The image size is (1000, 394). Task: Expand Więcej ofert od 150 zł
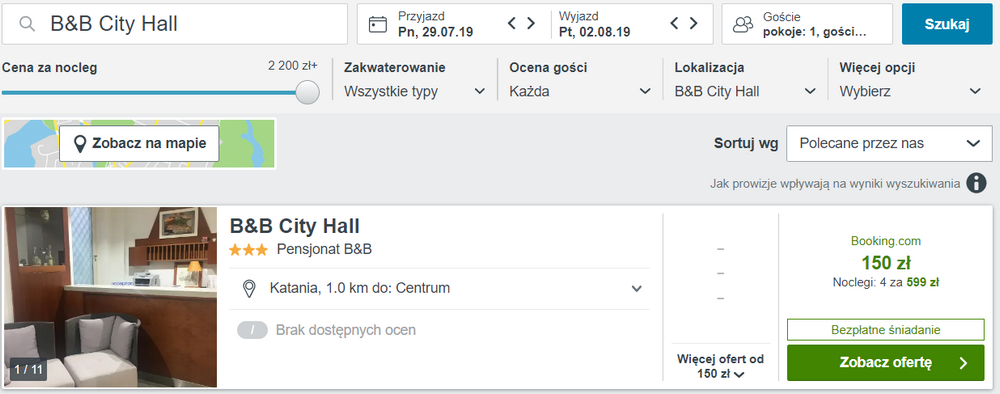pyautogui.click(x=721, y=367)
